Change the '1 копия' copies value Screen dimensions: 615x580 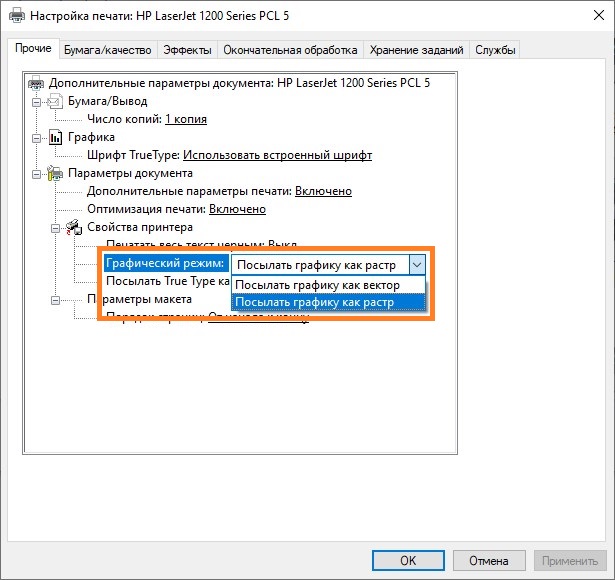click(x=186, y=119)
